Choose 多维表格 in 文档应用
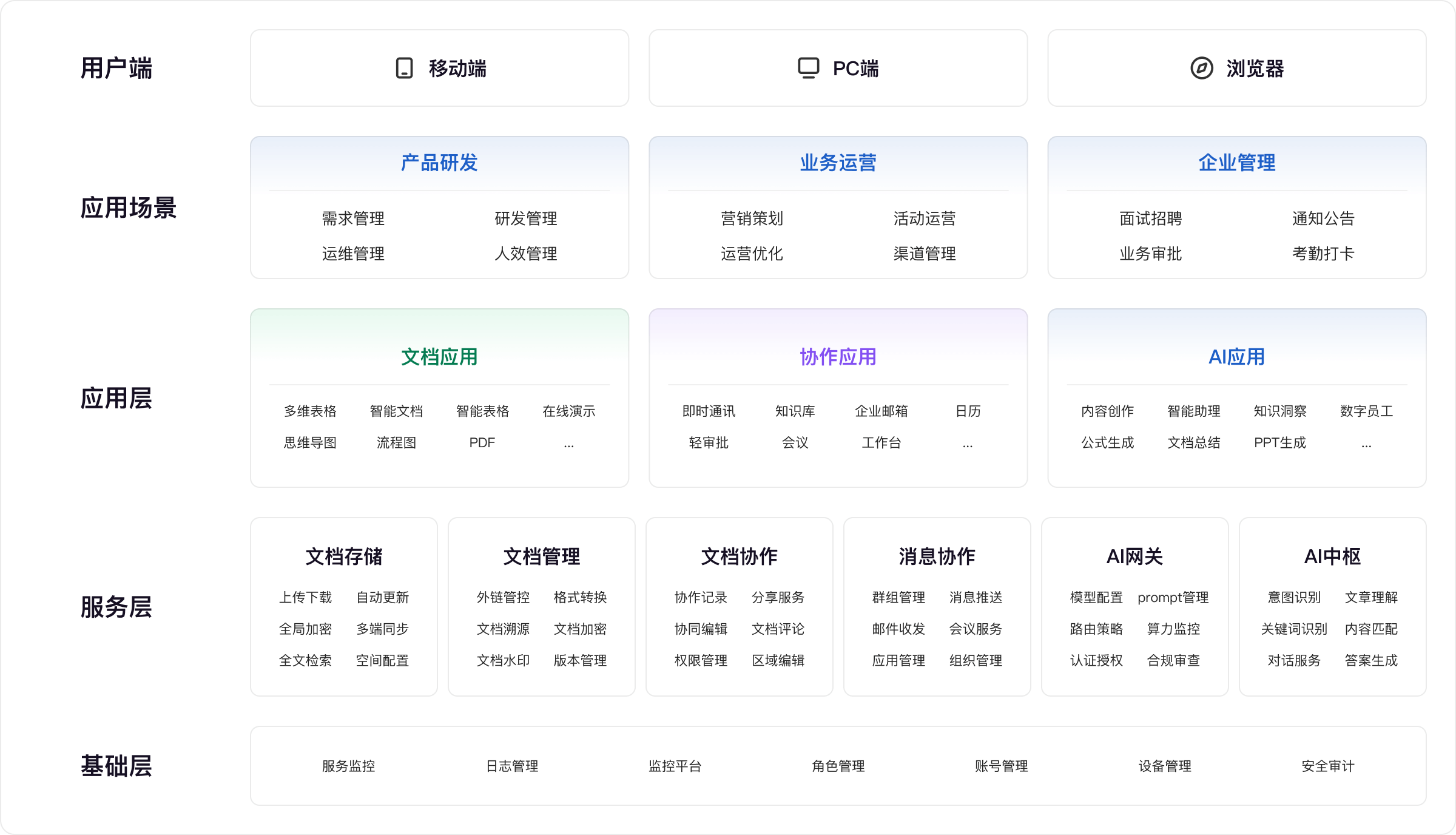 [310, 411]
